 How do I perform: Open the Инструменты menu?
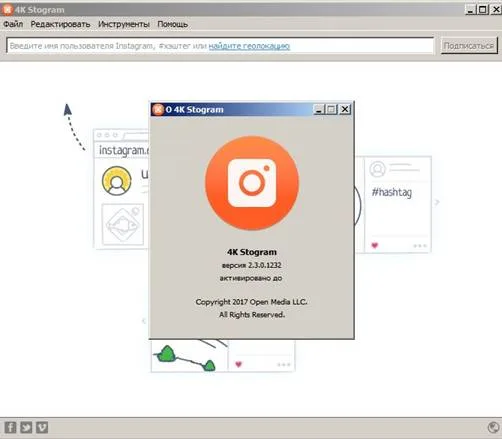click(124, 24)
